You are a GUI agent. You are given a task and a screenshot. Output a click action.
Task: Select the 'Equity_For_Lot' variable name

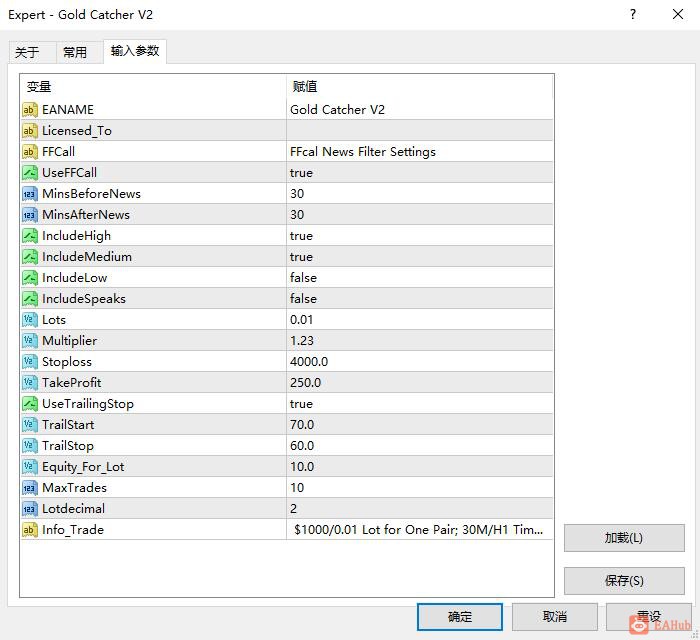[x=83, y=467]
